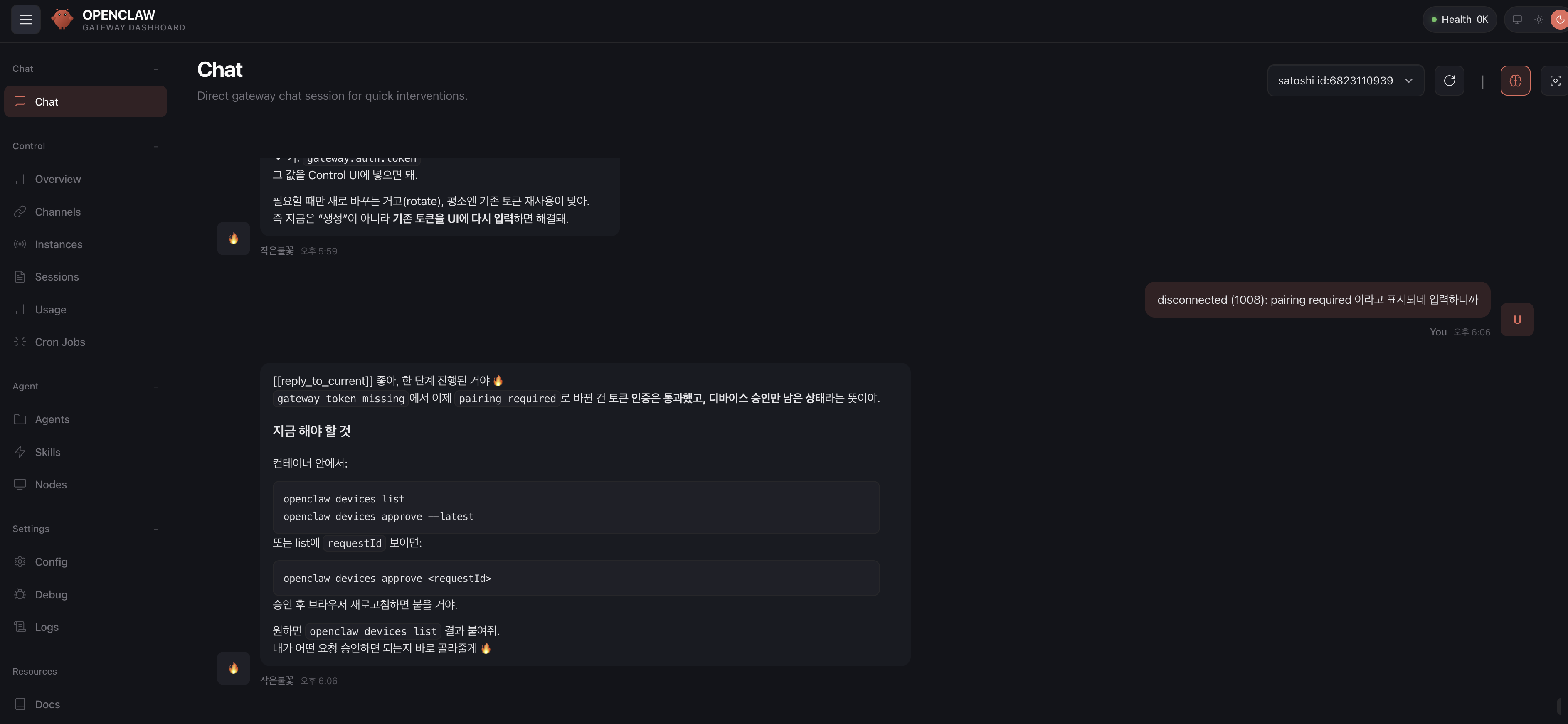This screenshot has height=724, width=1568.
Task: Click the Health OK status pill
Action: [x=1459, y=20]
